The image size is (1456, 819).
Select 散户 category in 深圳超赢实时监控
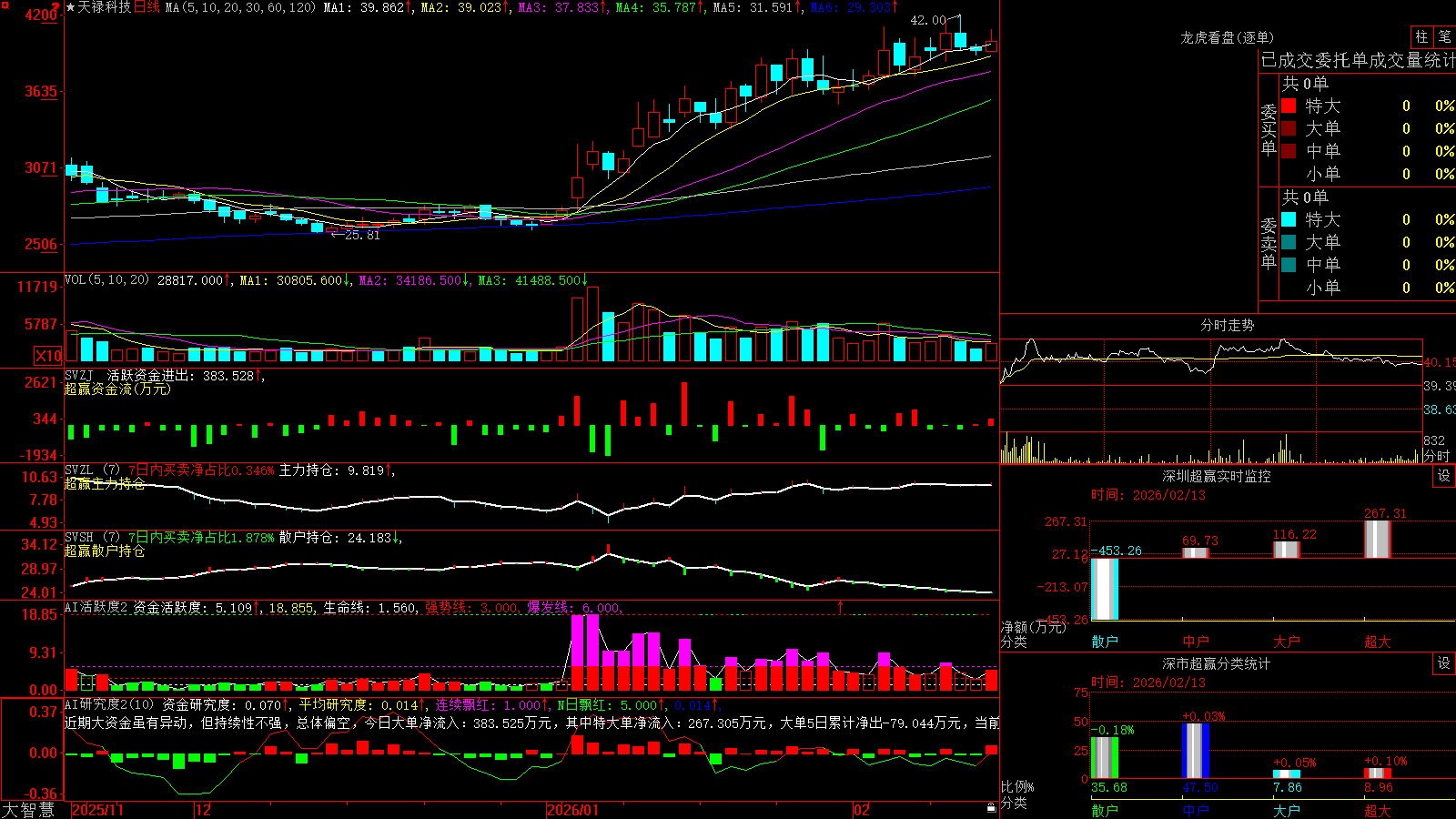[1105, 642]
